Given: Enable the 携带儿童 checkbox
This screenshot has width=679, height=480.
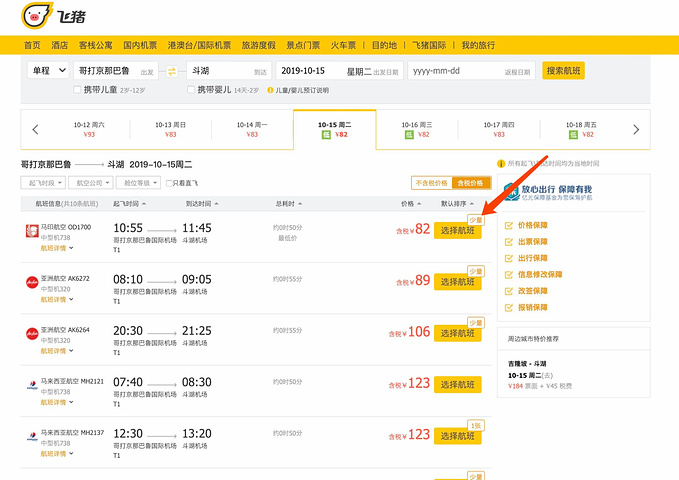Looking at the screenshot, I should pyautogui.click(x=78, y=90).
